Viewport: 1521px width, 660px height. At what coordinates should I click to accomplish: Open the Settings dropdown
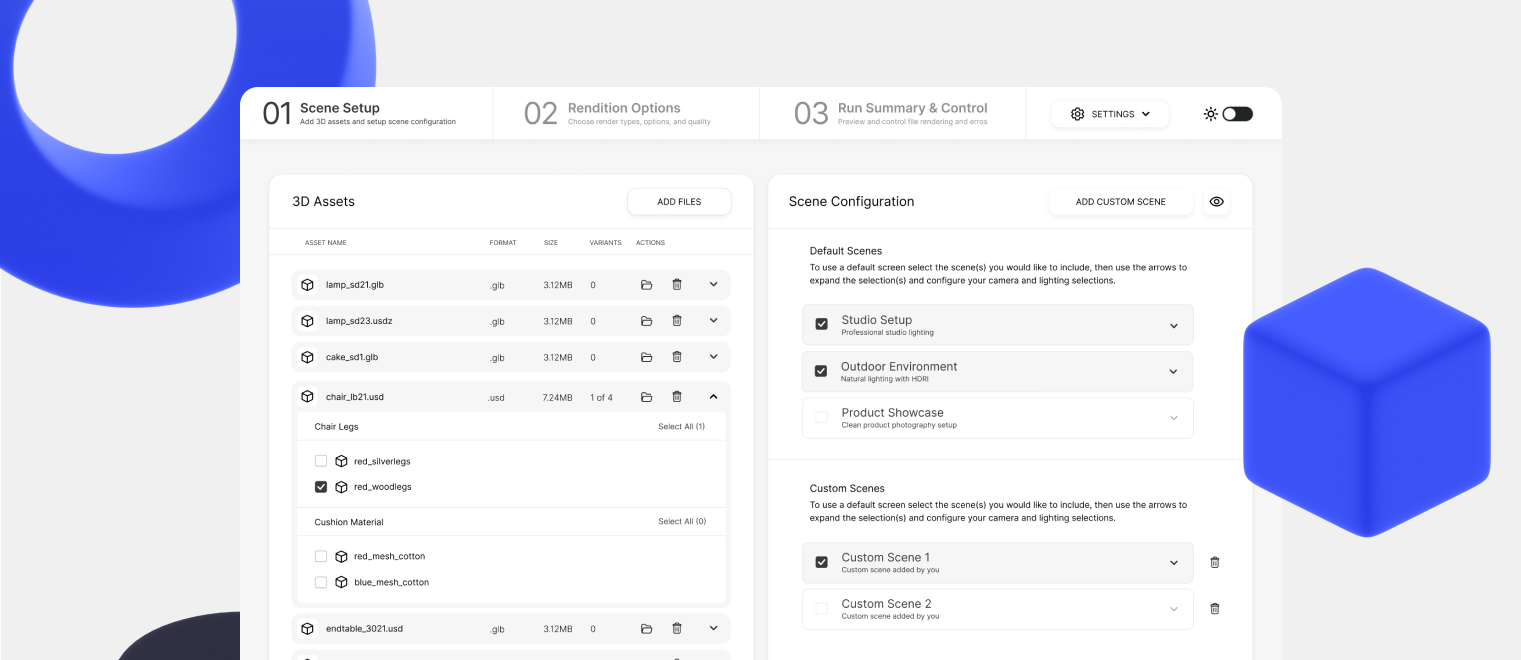(1110, 114)
